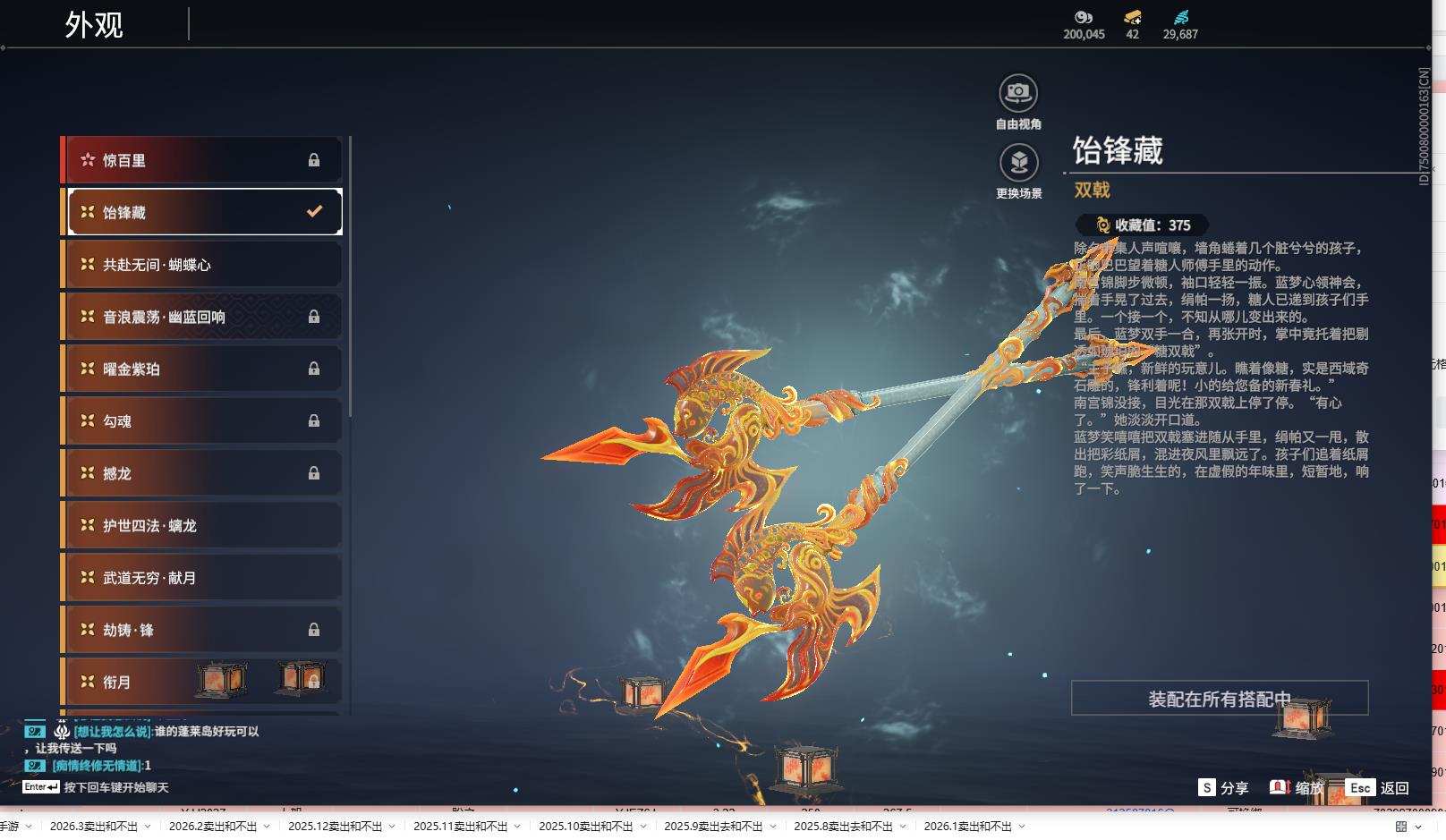The width and height of the screenshot is (1446, 840).
Task: Toggle the checkmark on the 饴锋藏 skin
Action: click(313, 211)
